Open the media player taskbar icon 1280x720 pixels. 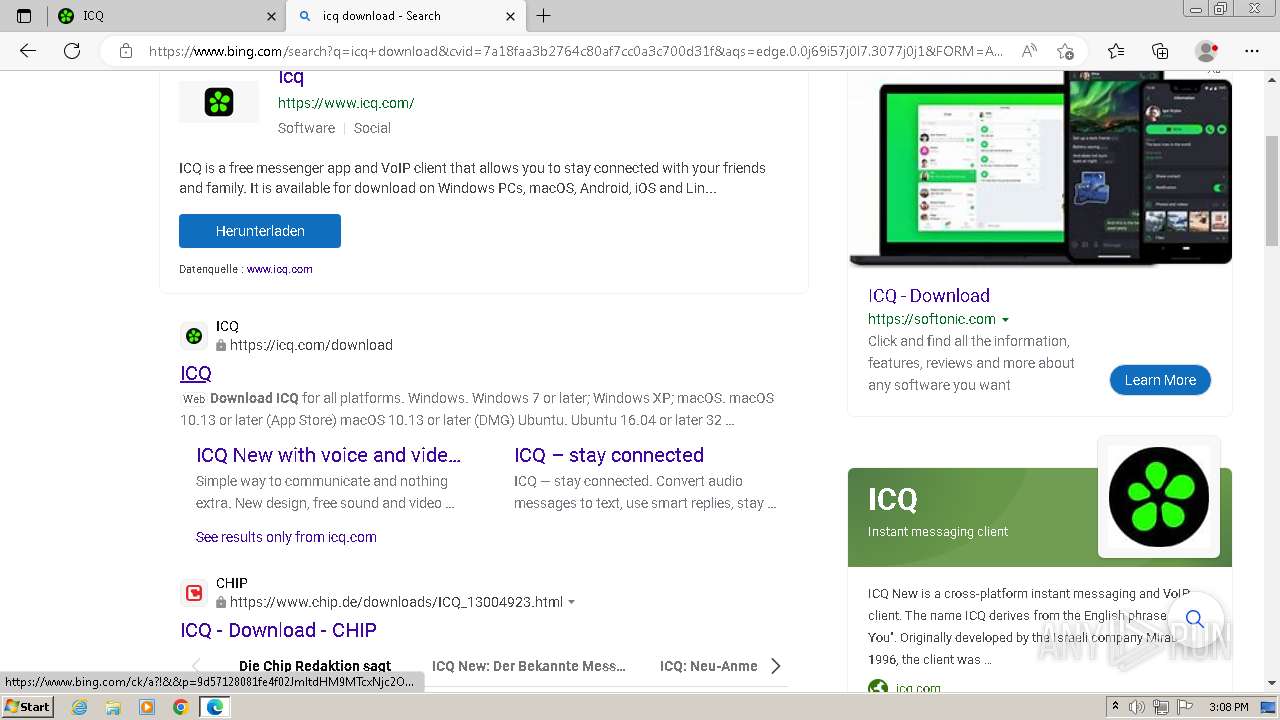pos(147,707)
